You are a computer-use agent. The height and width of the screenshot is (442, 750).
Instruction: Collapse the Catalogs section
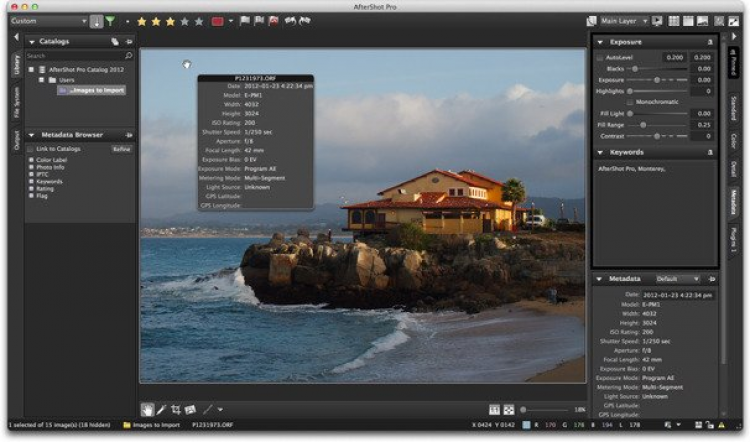pyautogui.click(x=32, y=42)
